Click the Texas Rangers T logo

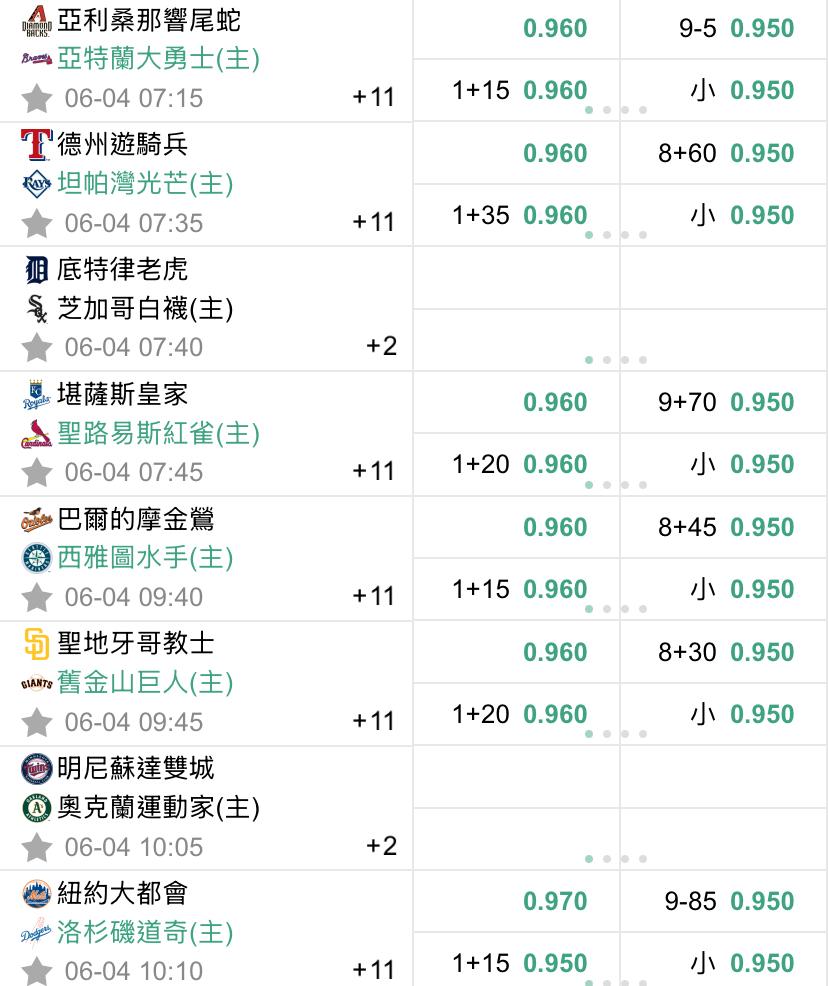point(36,145)
